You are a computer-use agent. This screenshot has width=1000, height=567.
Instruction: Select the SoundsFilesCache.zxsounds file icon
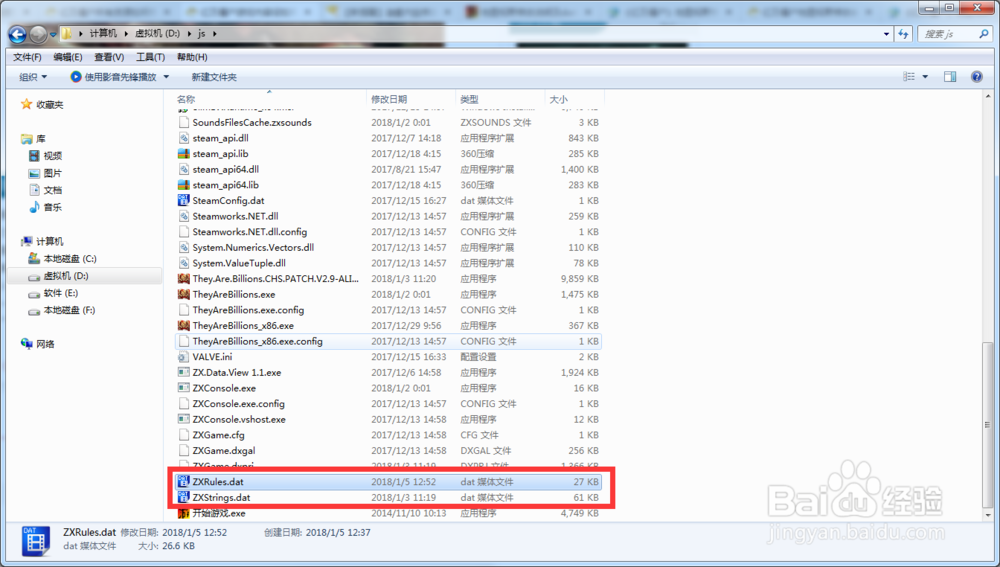point(184,122)
